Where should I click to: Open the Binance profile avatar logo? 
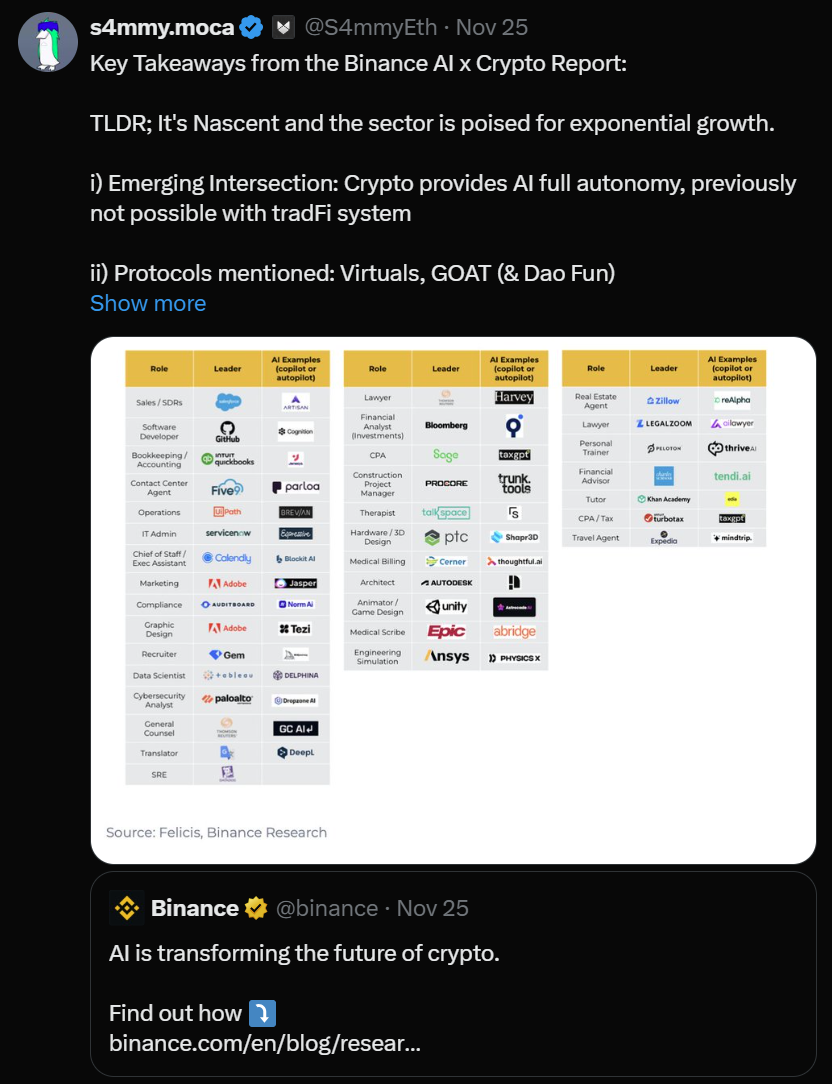point(127,908)
